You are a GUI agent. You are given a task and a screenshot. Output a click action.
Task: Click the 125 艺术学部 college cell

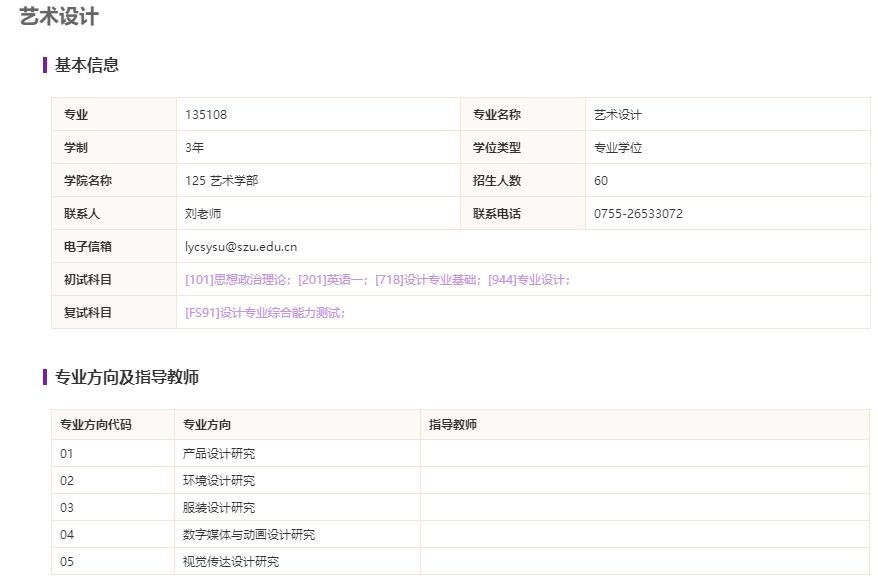[221, 181]
